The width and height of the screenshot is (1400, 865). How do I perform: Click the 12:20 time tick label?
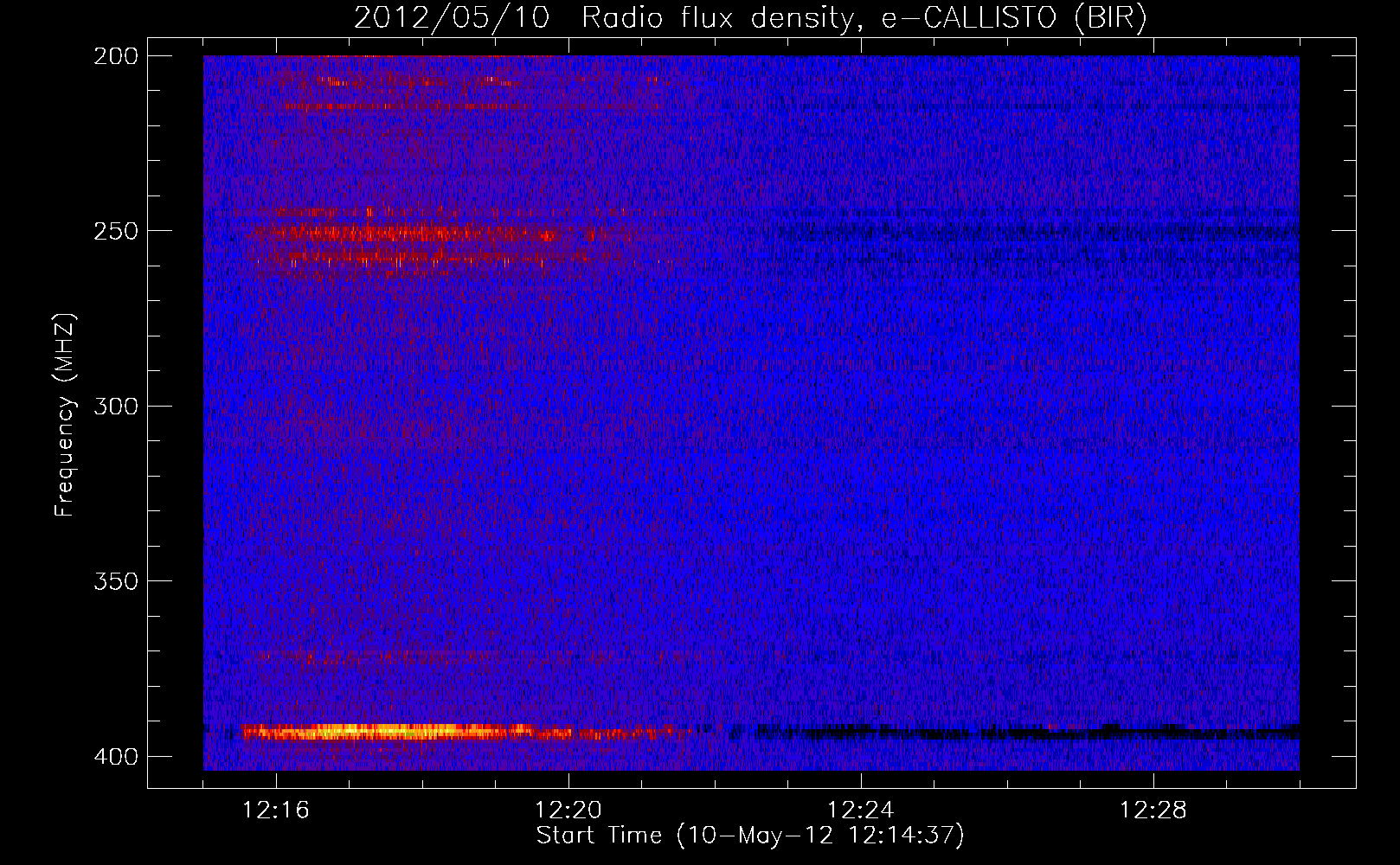point(568,811)
